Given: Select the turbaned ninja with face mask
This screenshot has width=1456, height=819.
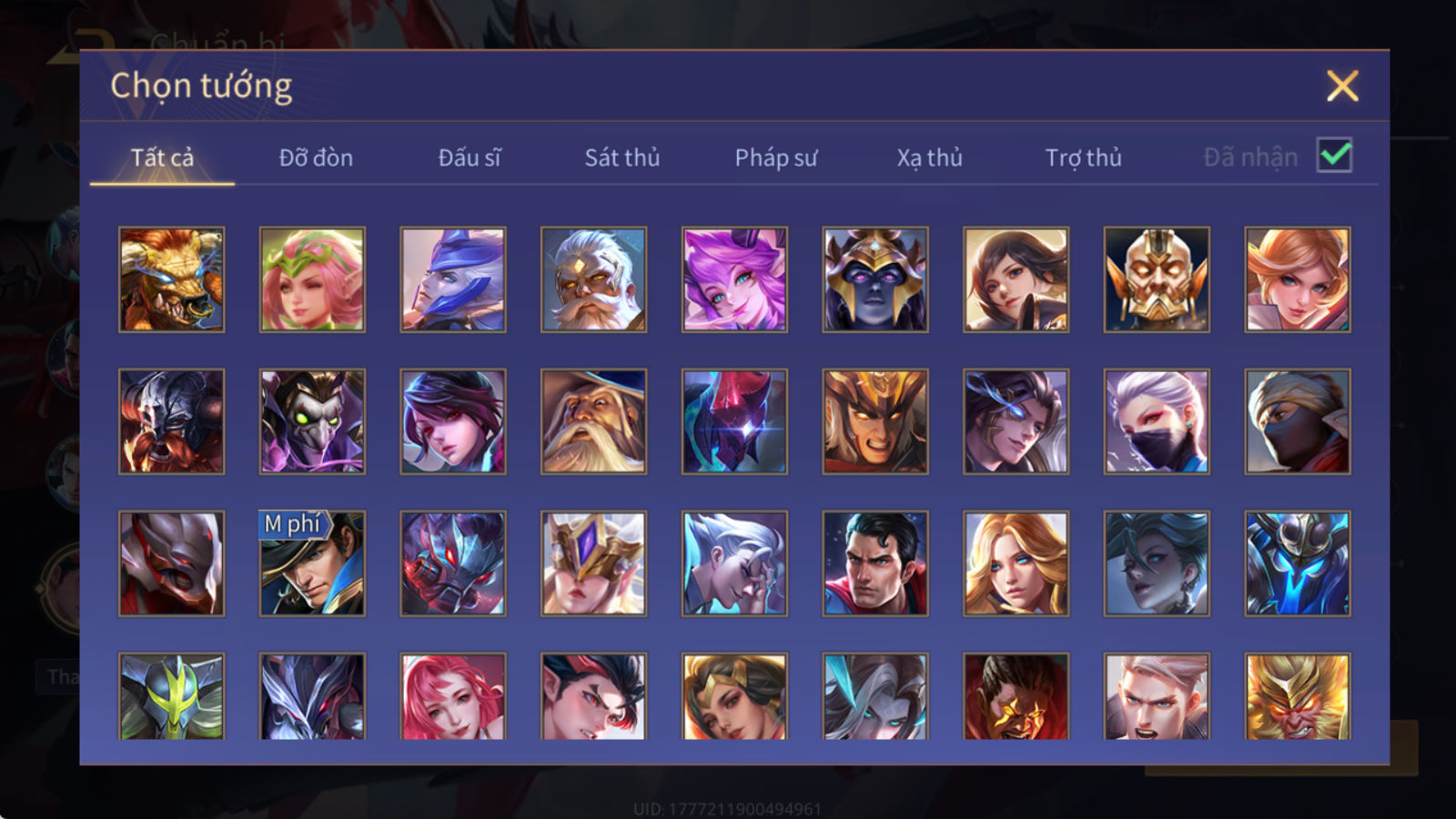Looking at the screenshot, I should pos(1298,421).
